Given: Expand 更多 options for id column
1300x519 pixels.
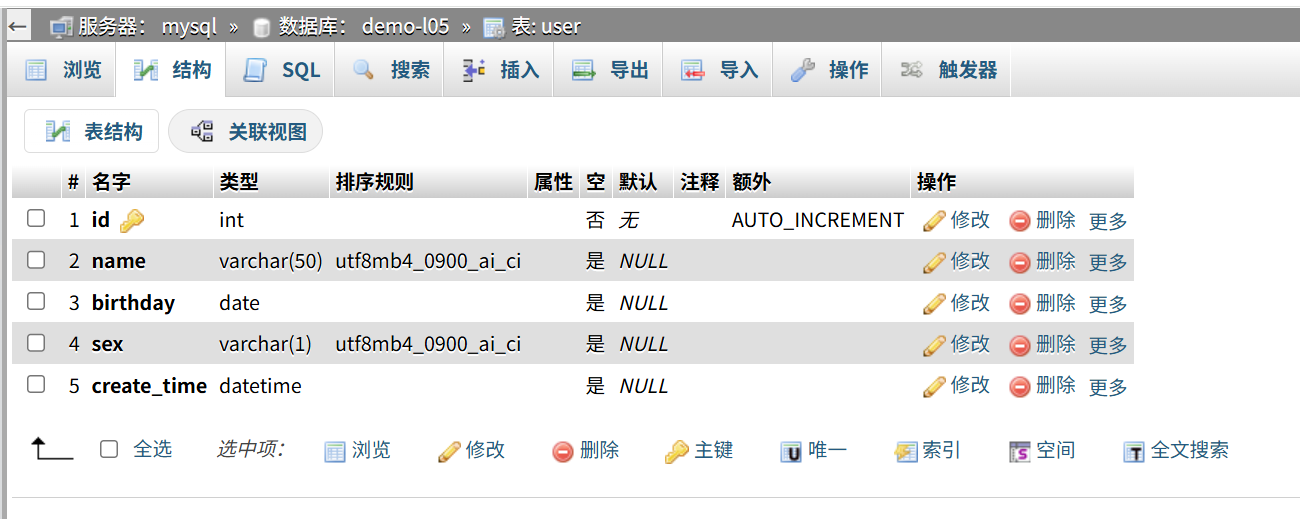Looking at the screenshot, I should click(1108, 221).
